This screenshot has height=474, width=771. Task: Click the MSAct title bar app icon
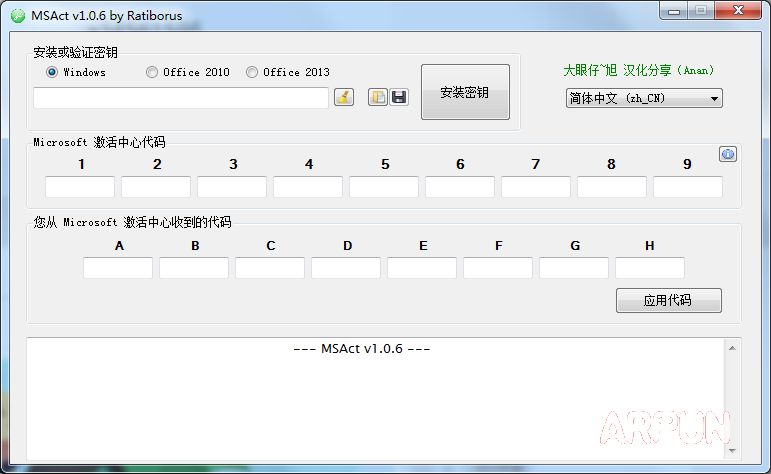click(x=18, y=16)
